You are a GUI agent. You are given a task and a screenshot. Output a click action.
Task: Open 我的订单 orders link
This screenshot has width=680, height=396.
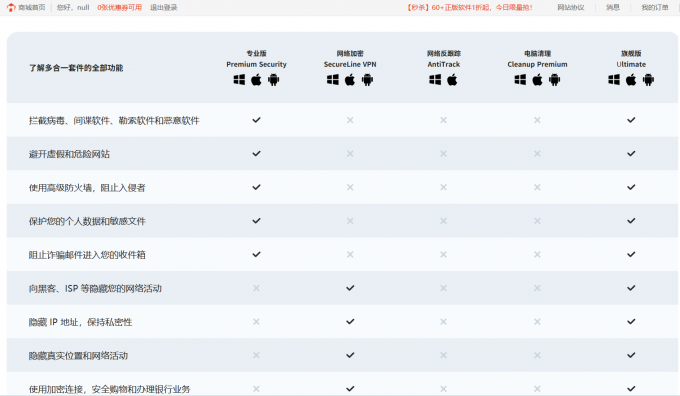(x=655, y=7)
